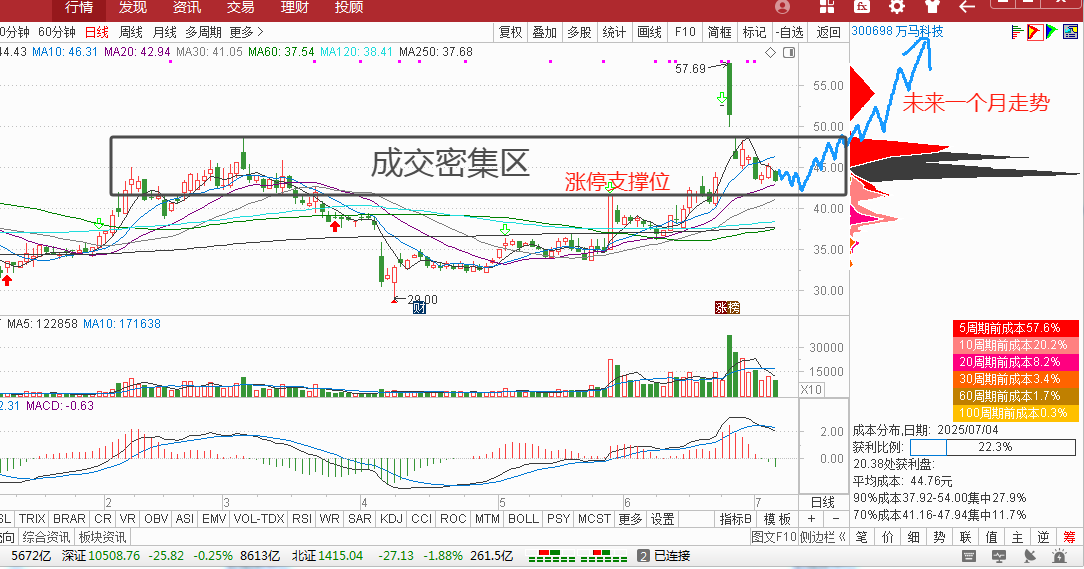Open the shirt-shaped skin theme icon
Screen dimensions: 1084x569
(x=932, y=7)
